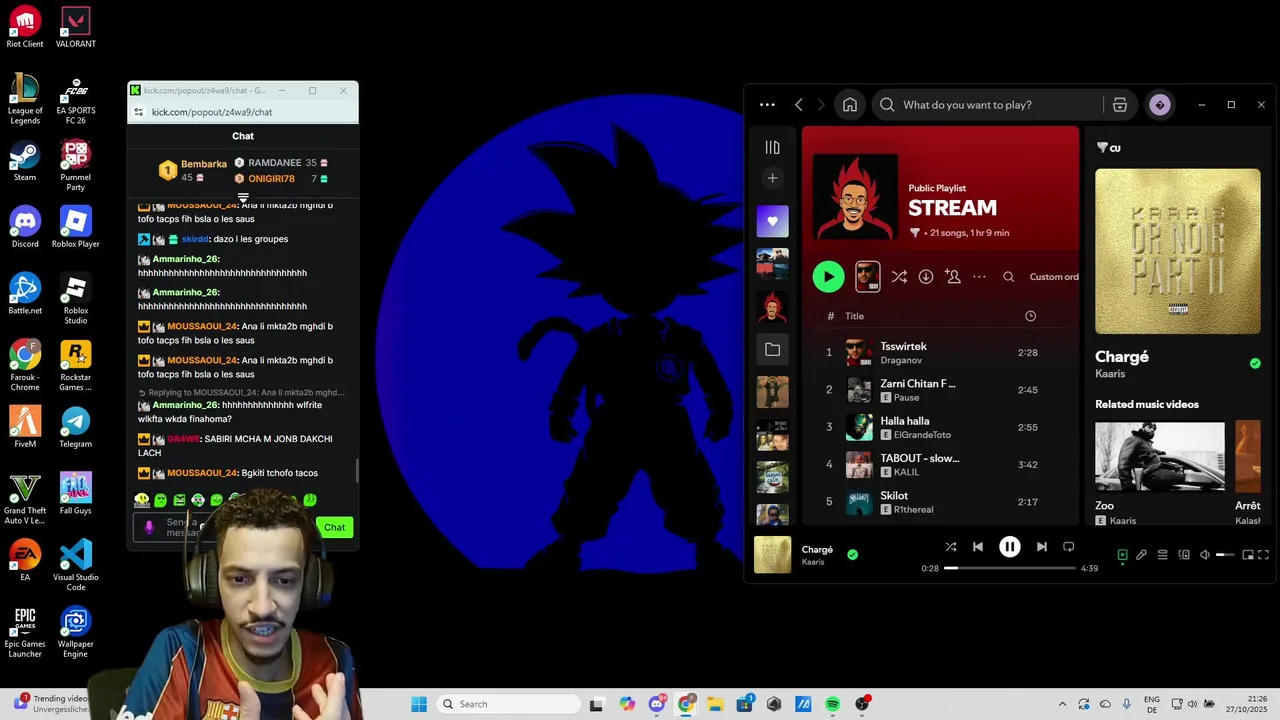This screenshot has height=720, width=1280.
Task: Click Spotify icon in taskbar
Action: tap(833, 704)
